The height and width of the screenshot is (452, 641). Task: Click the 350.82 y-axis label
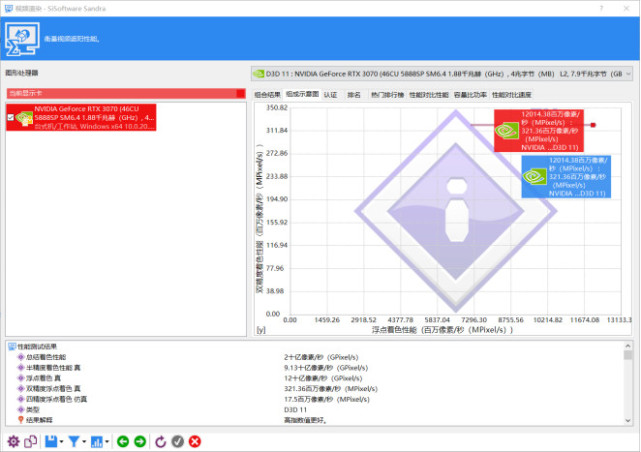277,107
